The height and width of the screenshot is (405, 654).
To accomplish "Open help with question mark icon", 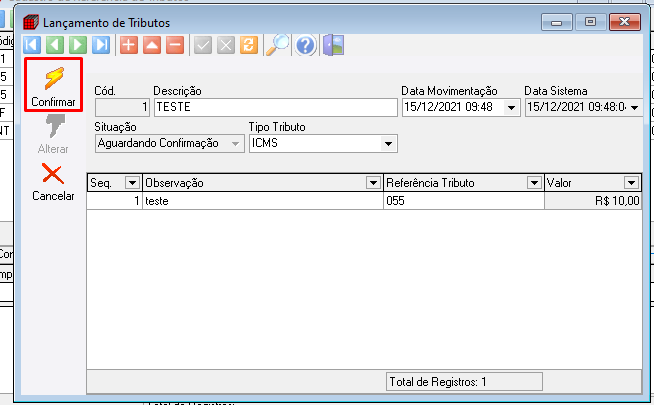I will click(x=305, y=45).
